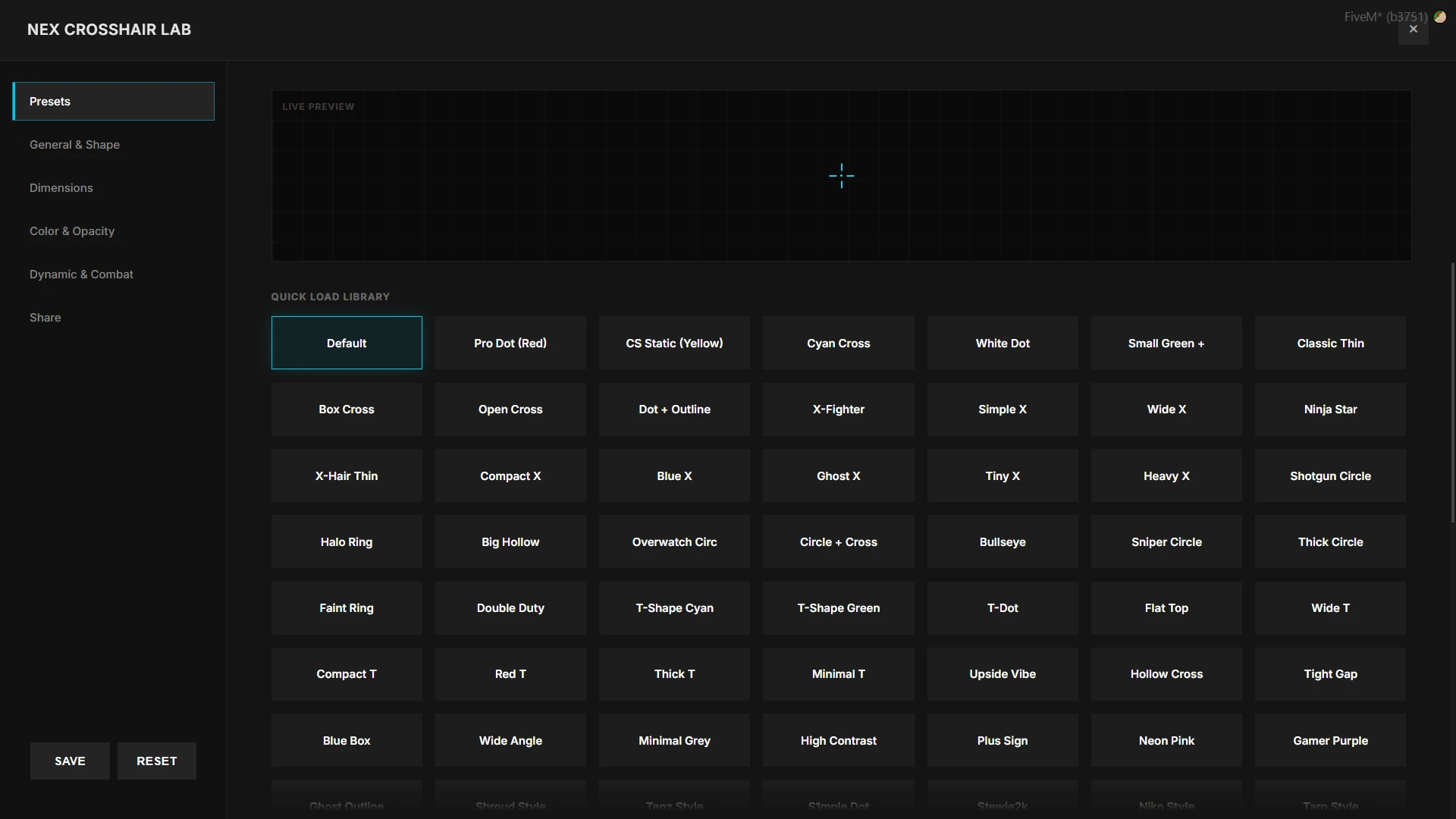
Task: Select the White Dot preset
Action: tap(1003, 343)
